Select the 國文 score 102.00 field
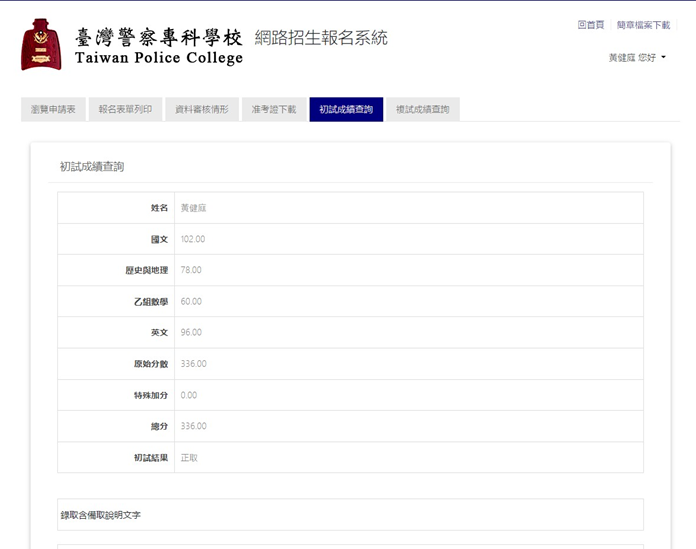 pos(408,239)
